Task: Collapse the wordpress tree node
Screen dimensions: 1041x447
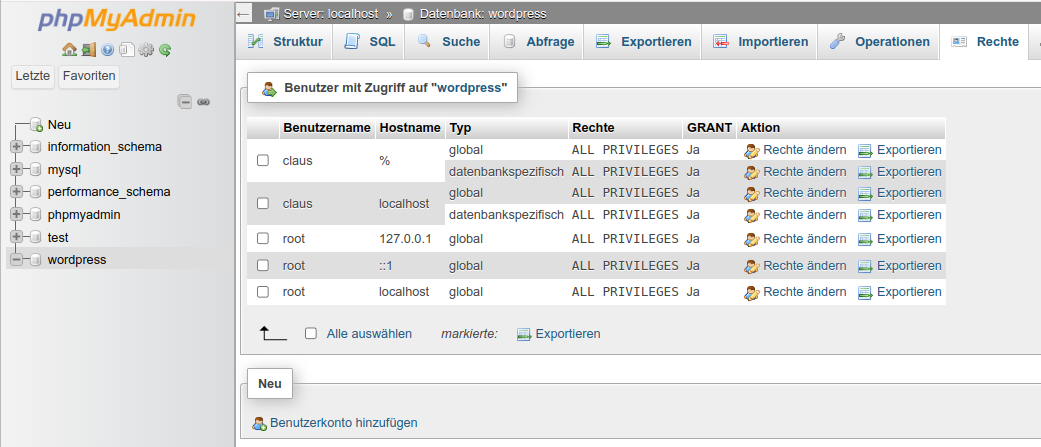Action: [17, 260]
